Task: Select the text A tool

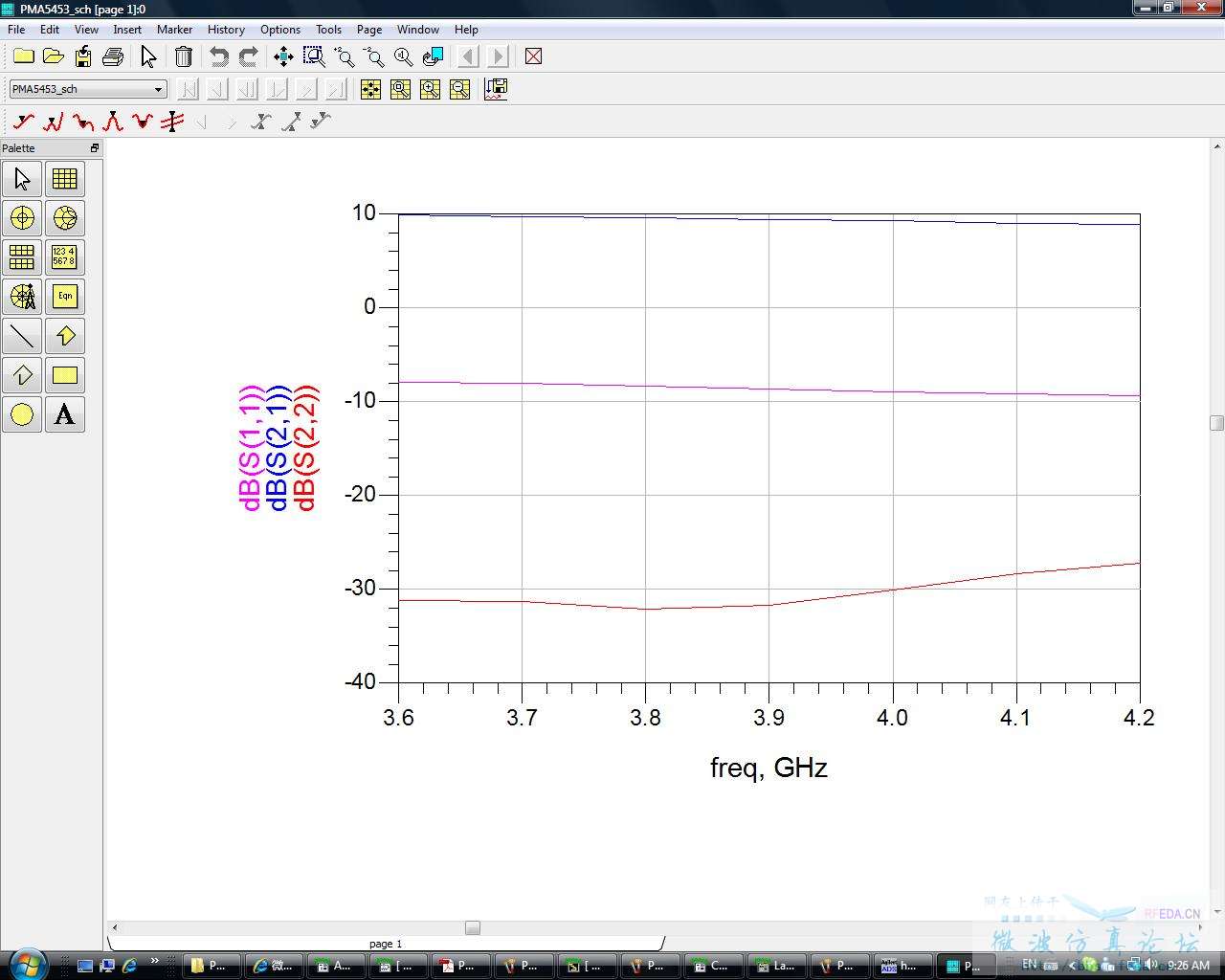Action: tap(65, 414)
